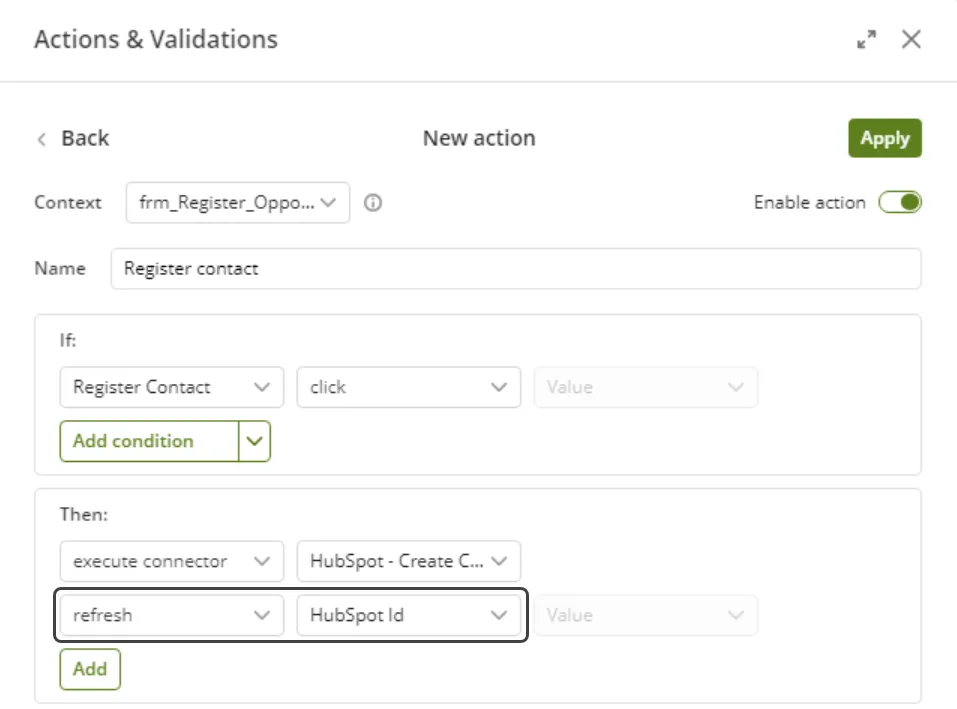The width and height of the screenshot is (957, 709).
Task: Expand the Actions & Validations panel
Action: (x=866, y=40)
